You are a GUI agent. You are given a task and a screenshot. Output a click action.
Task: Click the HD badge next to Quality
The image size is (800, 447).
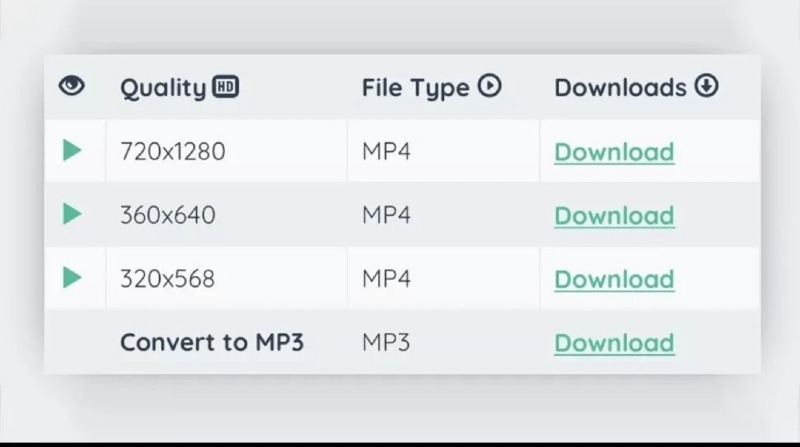click(226, 86)
